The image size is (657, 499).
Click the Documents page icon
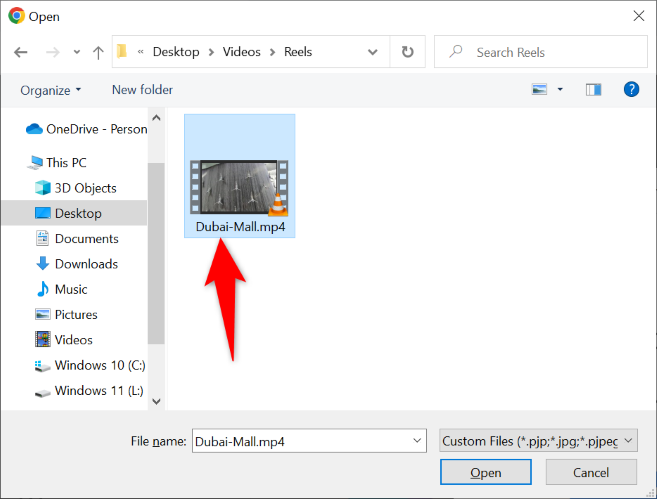42,238
